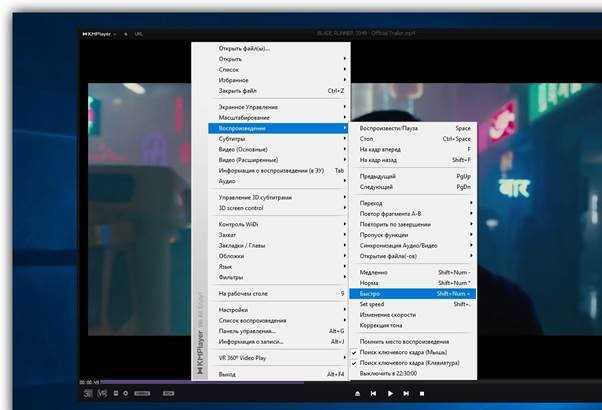Expand the Масштабирование submenu
The height and width of the screenshot is (410, 602).
coord(278,117)
